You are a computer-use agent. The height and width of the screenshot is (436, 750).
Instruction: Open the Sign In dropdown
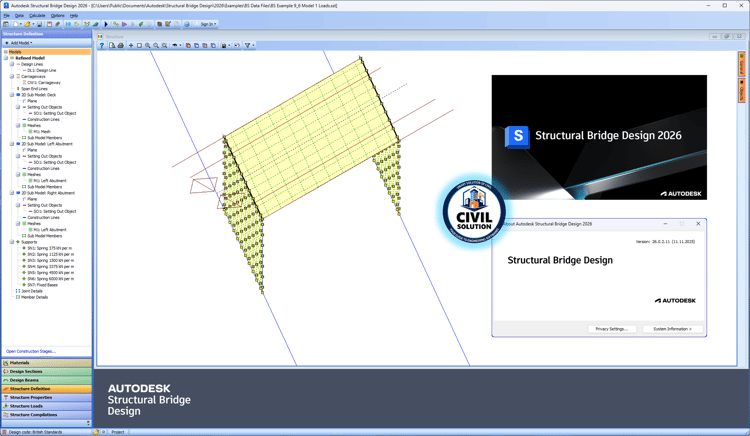pyautogui.click(x=209, y=24)
